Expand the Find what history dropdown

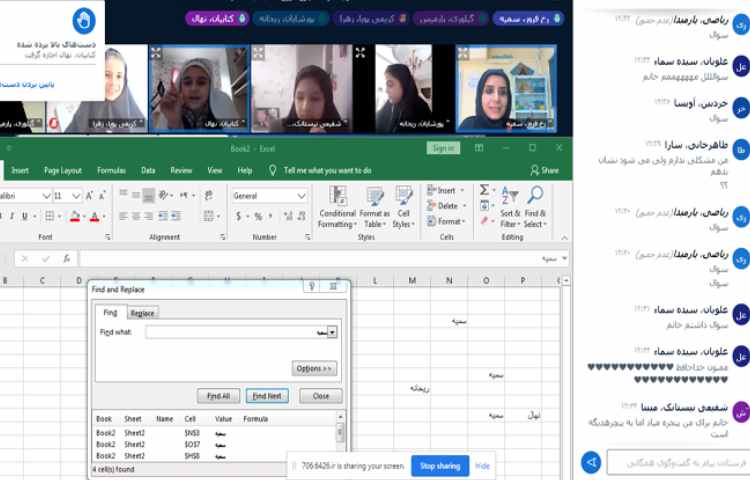[x=332, y=332]
